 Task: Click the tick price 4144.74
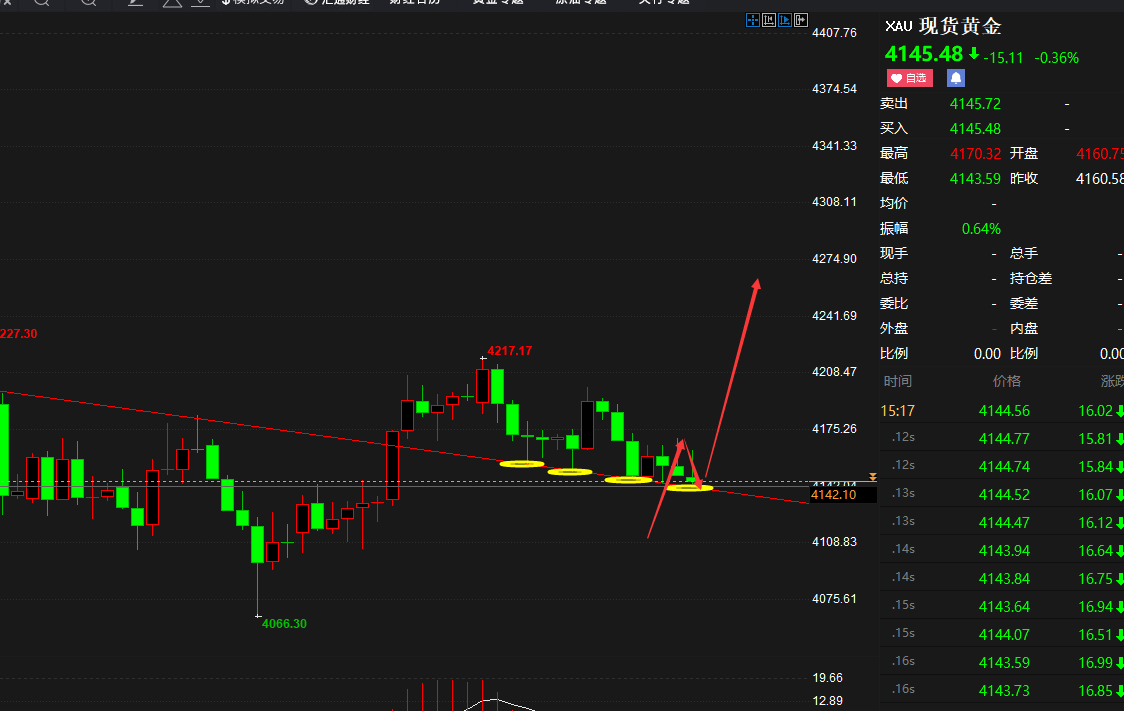pyautogui.click(x=1004, y=467)
